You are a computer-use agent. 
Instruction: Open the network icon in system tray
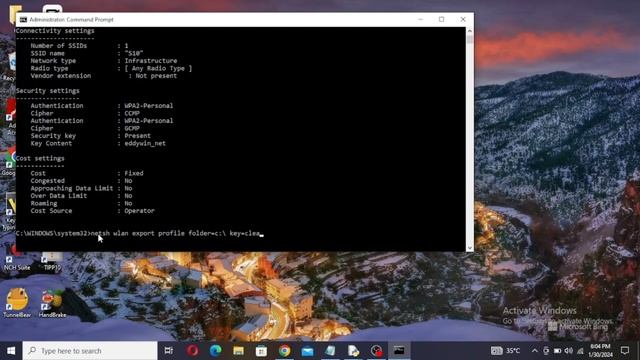click(x=580, y=351)
